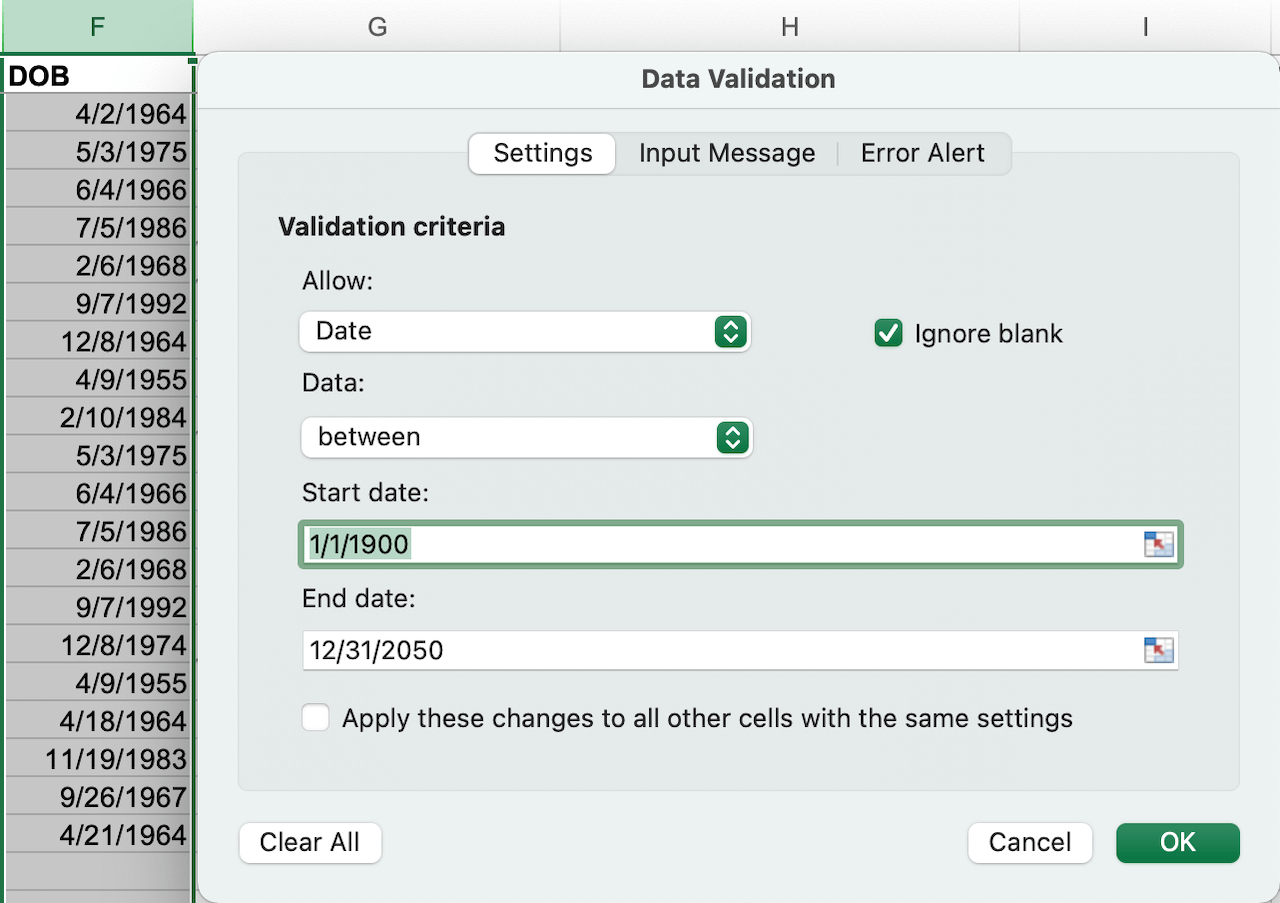Switch to the Input Message tab
This screenshot has width=1280, height=903.
click(727, 153)
